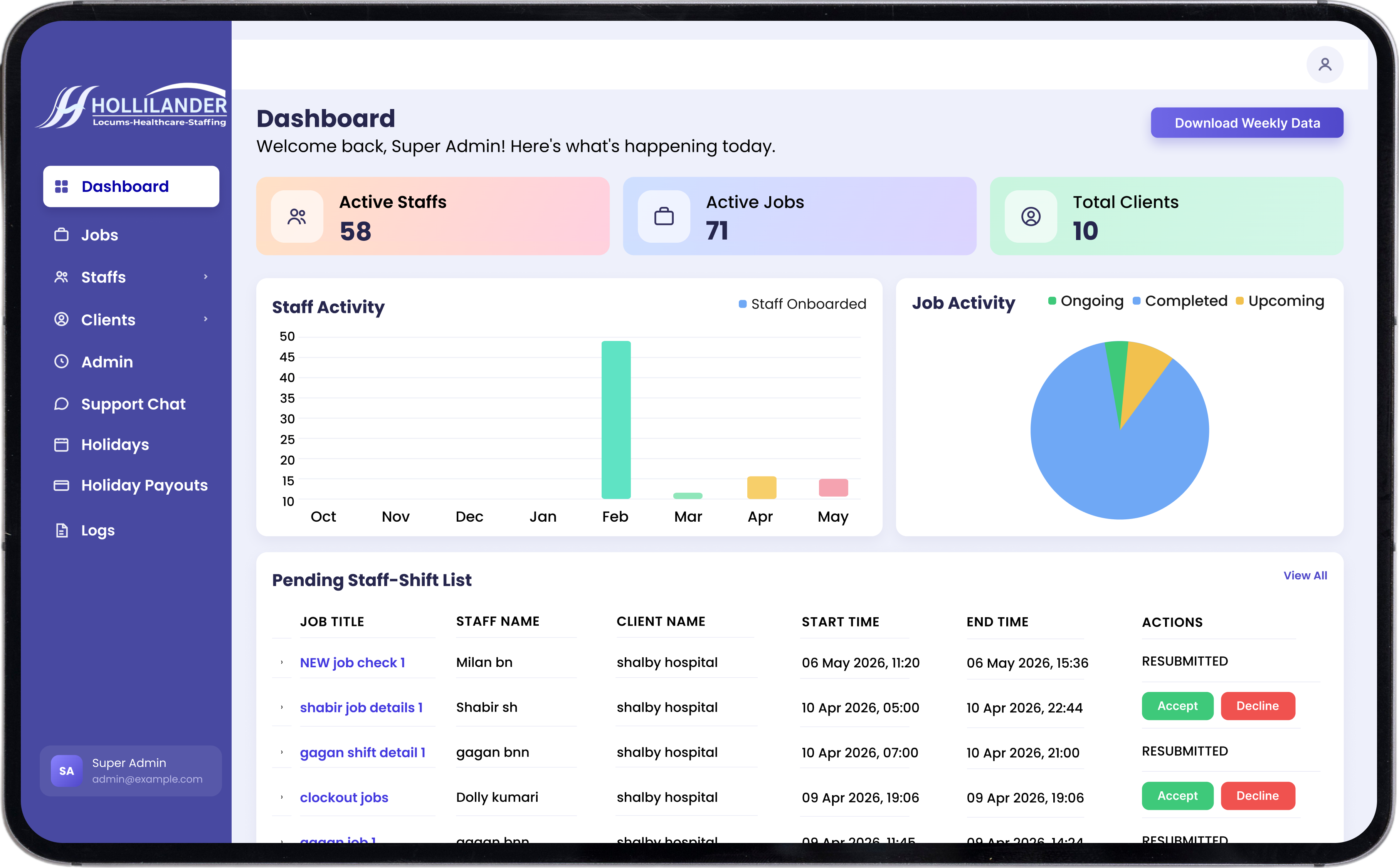Open the clockout jobs link
1399x868 pixels.
tap(344, 797)
